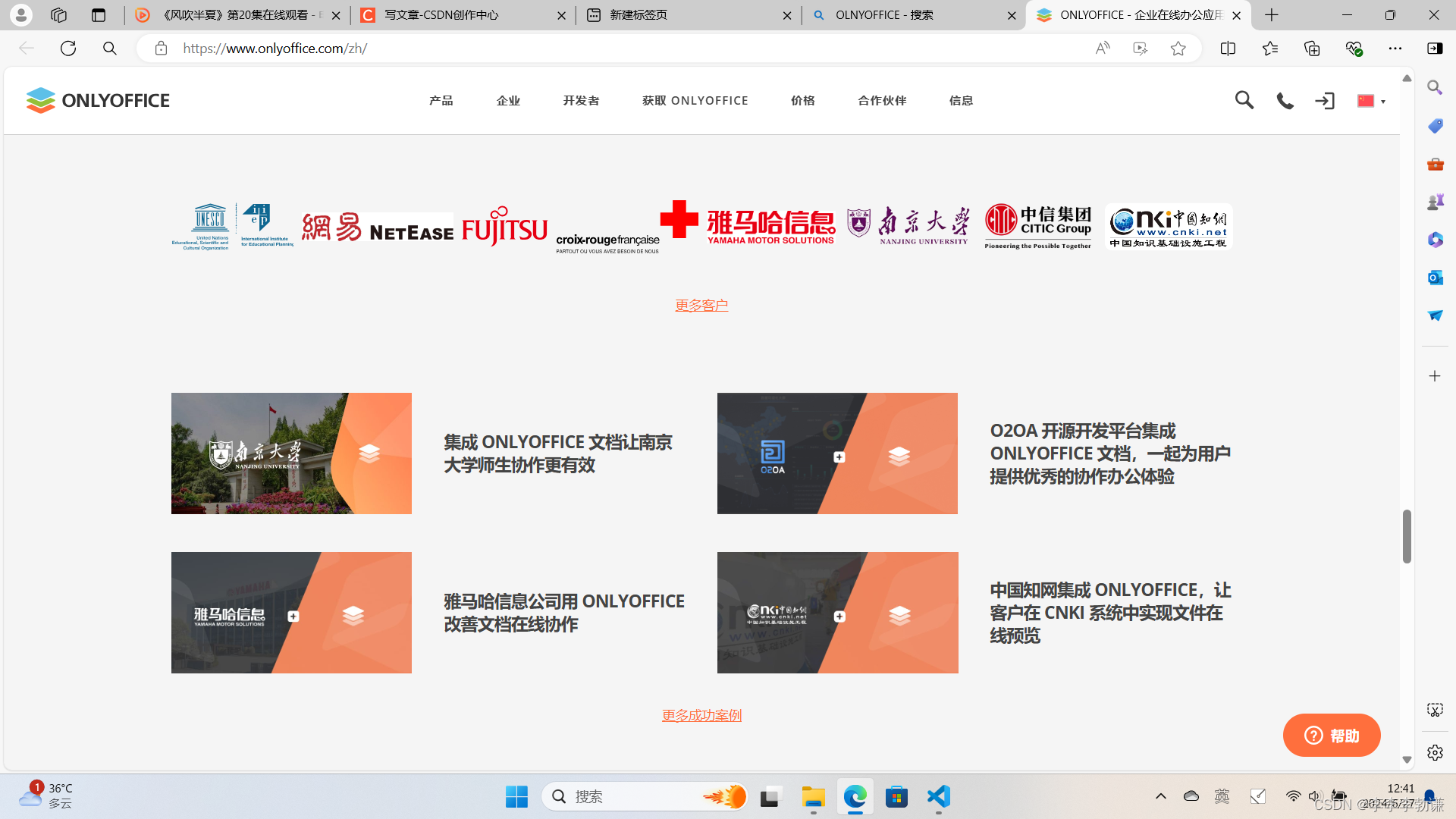Open the favorites list icon
This screenshot has width=1456, height=819.
point(1270,49)
